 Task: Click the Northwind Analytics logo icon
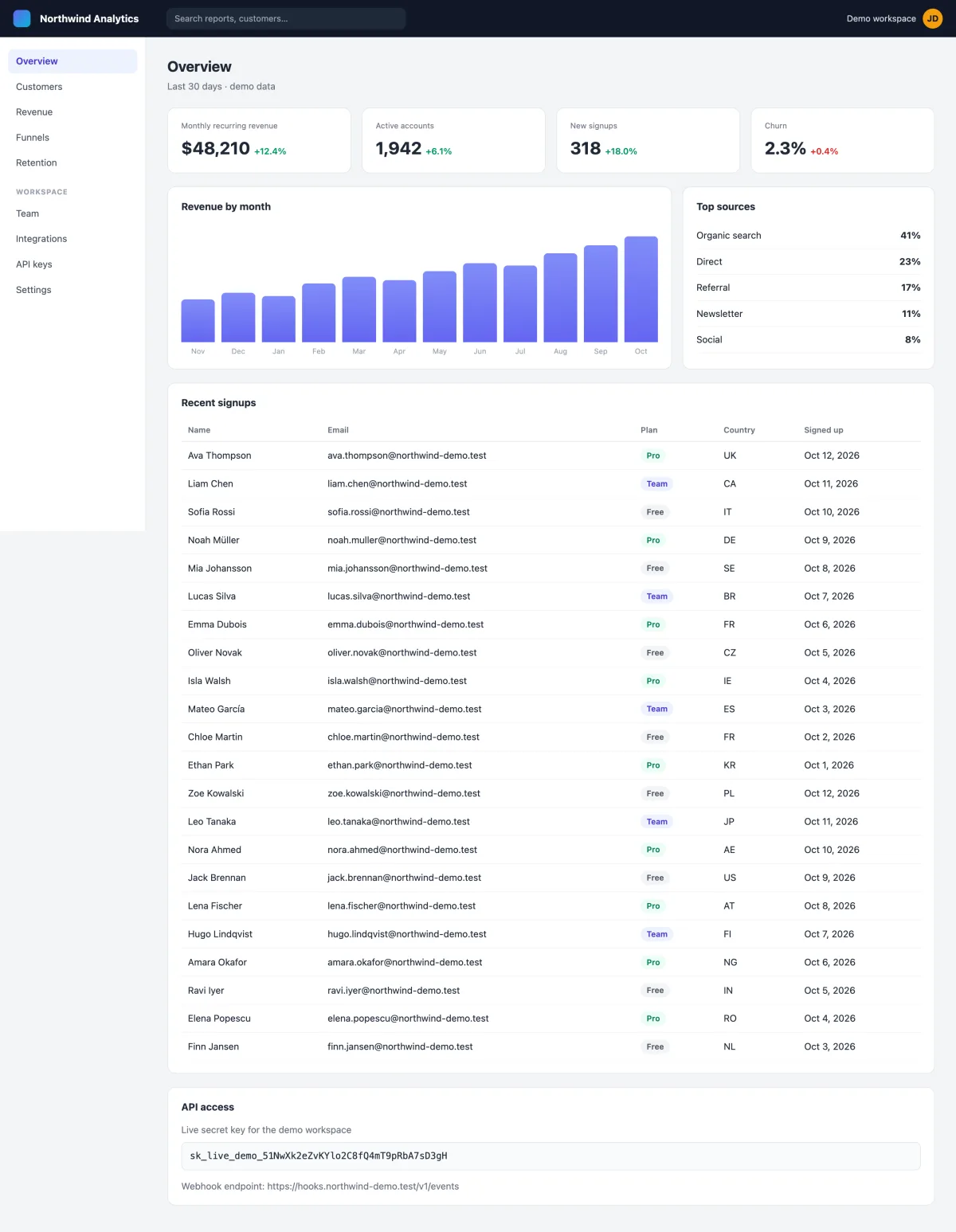coord(22,18)
